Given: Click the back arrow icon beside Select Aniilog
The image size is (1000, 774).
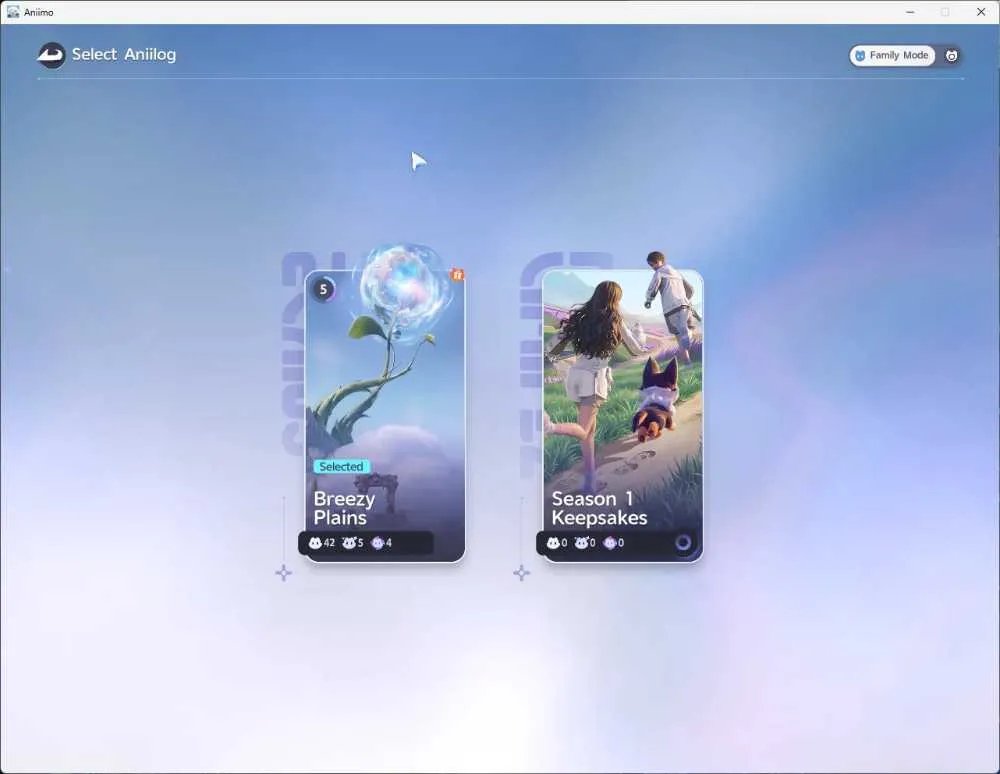Looking at the screenshot, I should [x=51, y=55].
